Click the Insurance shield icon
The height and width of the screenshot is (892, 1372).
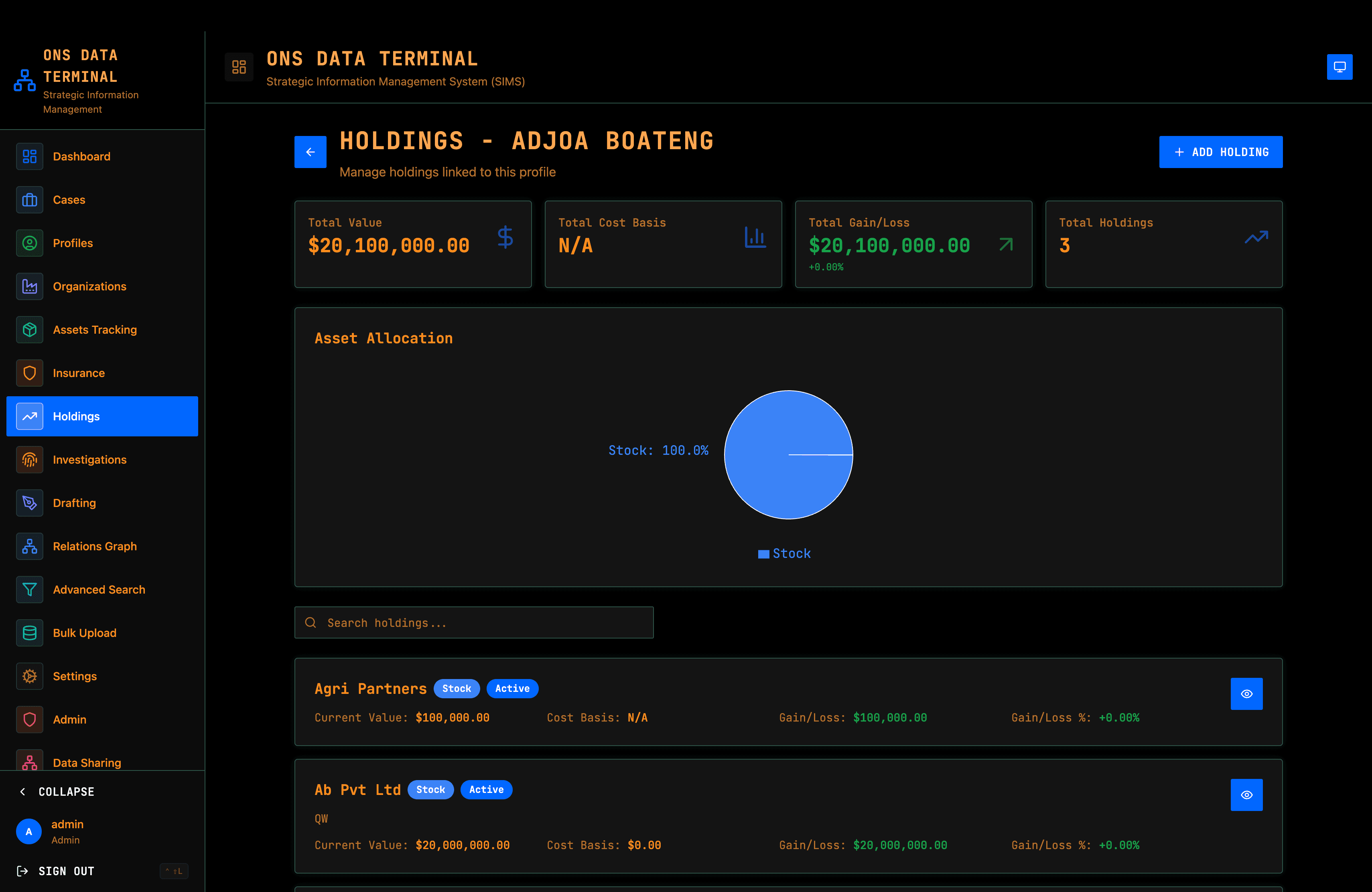[x=29, y=373]
